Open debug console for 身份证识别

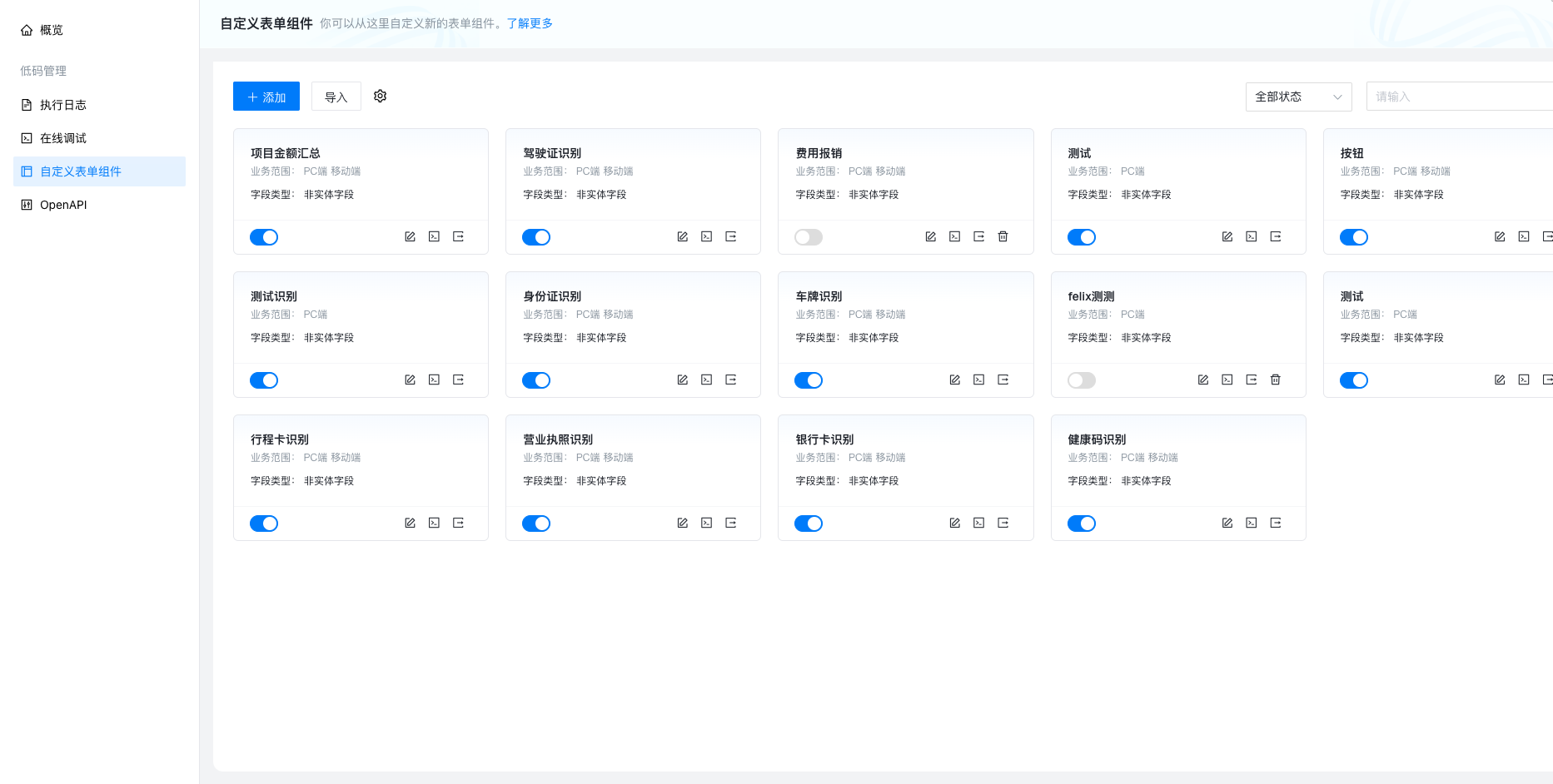pyautogui.click(x=706, y=380)
